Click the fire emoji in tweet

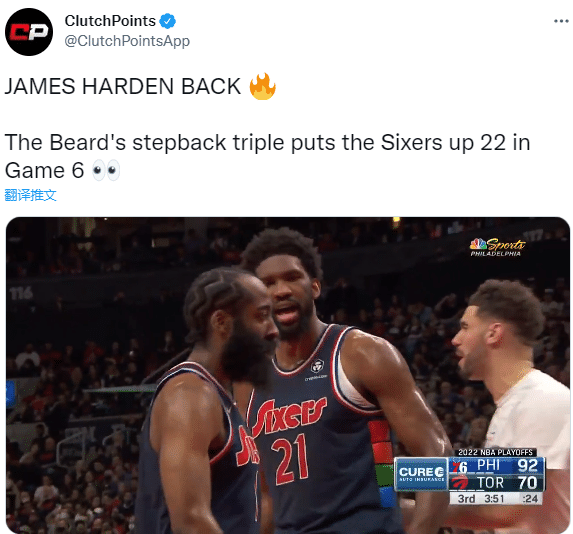point(262,87)
